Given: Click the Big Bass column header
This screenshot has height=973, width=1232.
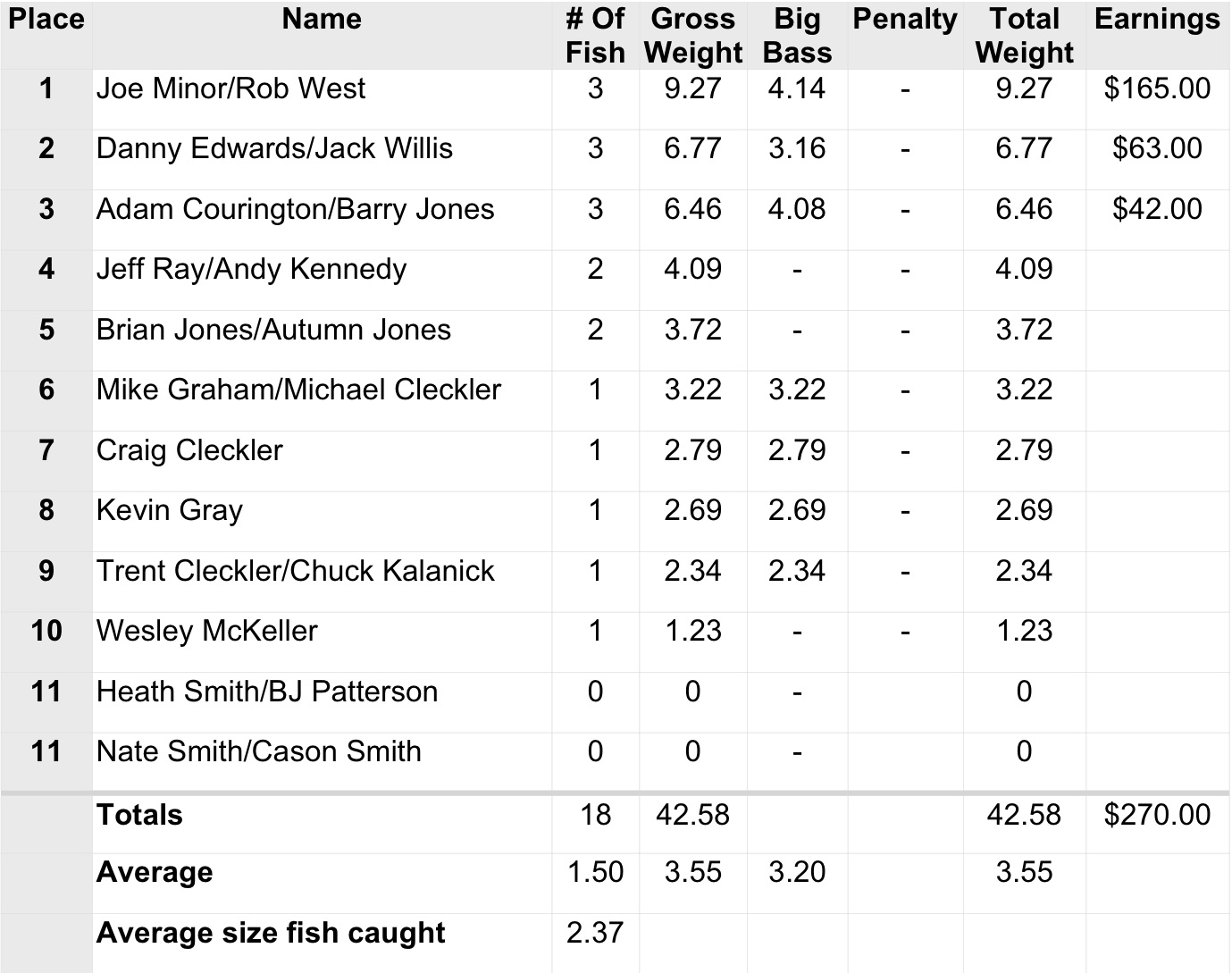Looking at the screenshot, I should 797,36.
